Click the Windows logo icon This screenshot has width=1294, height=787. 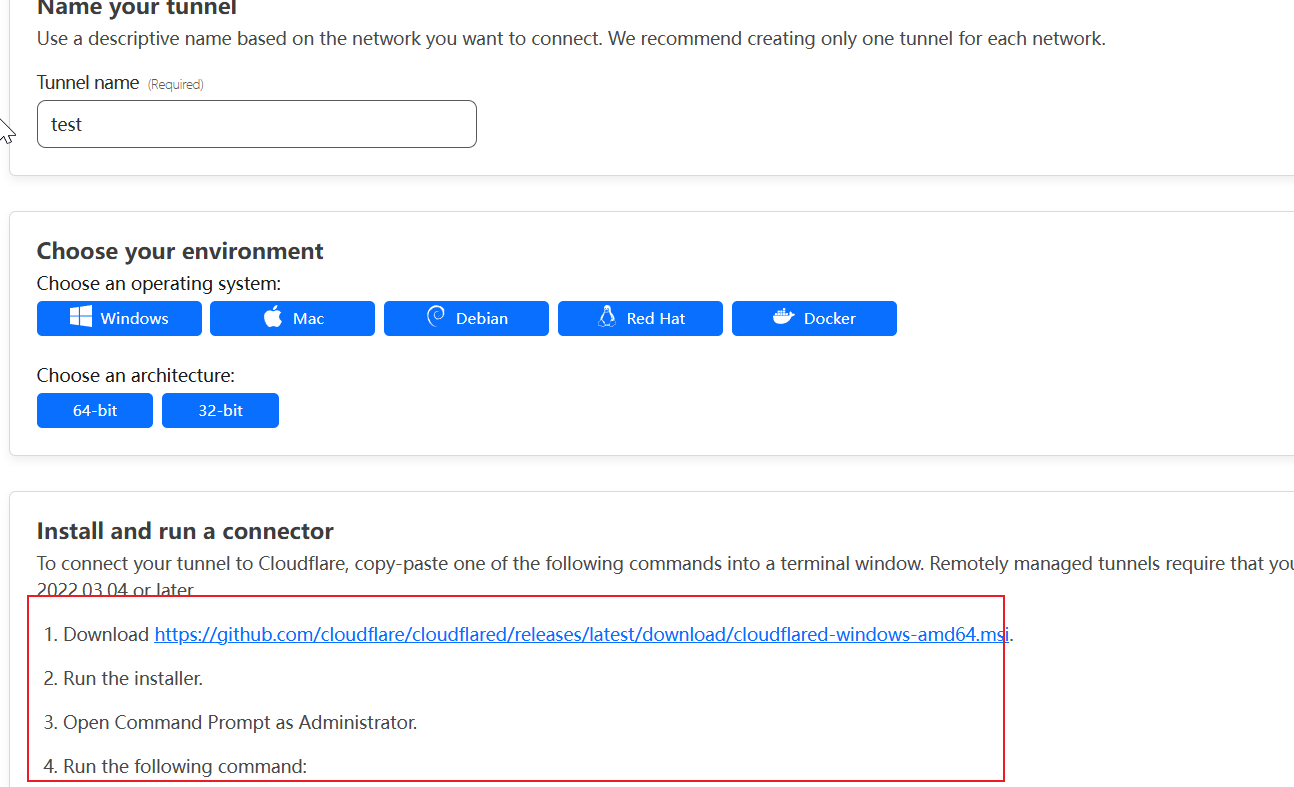81,318
